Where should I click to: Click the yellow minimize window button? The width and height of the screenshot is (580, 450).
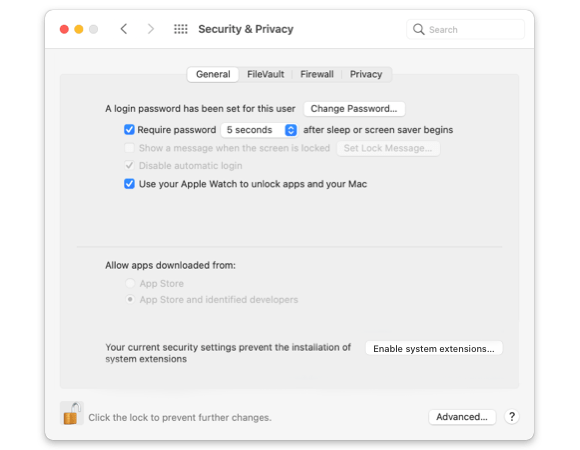tap(79, 29)
